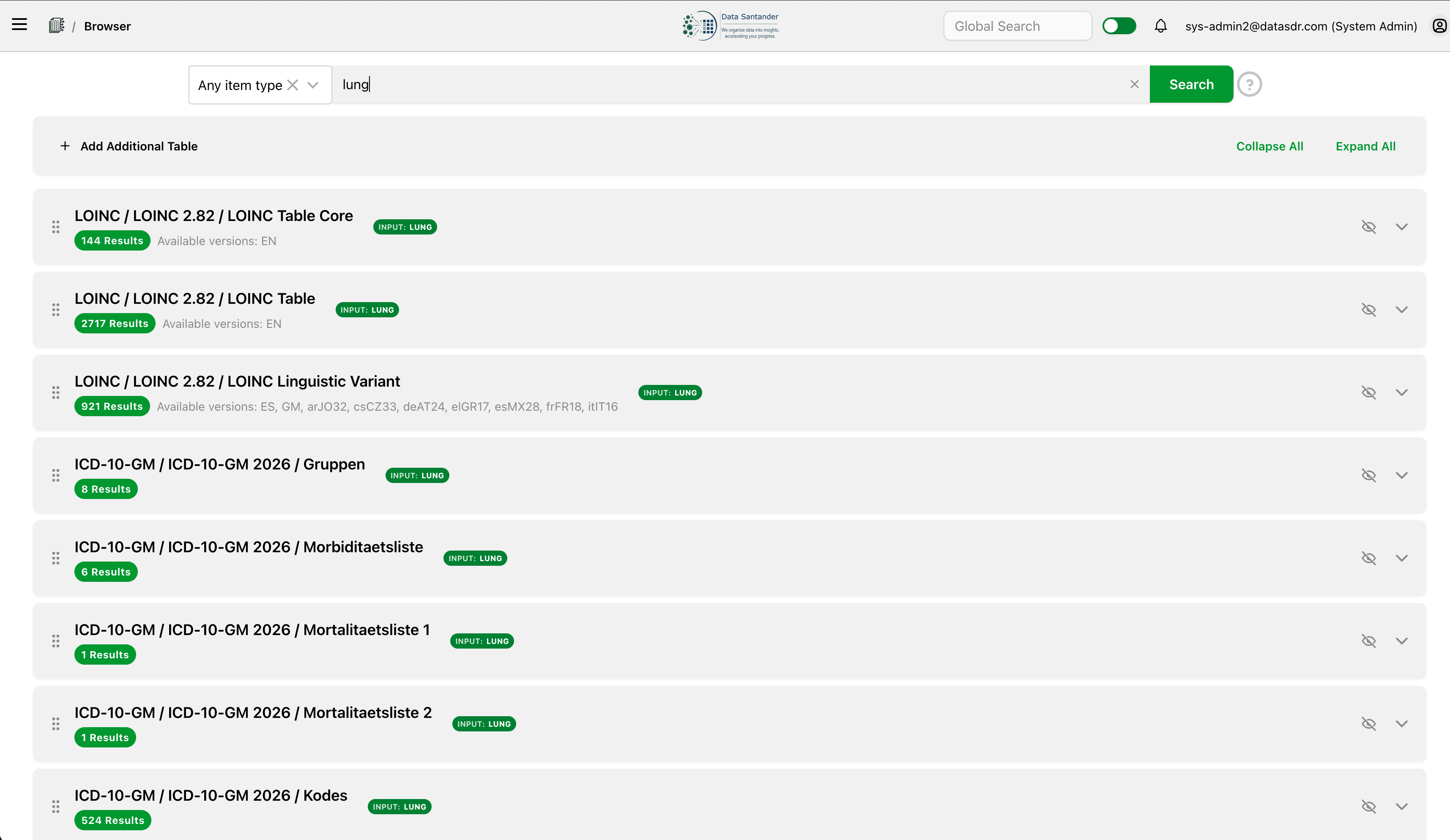1450x840 pixels.
Task: Select the LOINC 2.82 / LOINC Table title
Action: [x=194, y=298]
